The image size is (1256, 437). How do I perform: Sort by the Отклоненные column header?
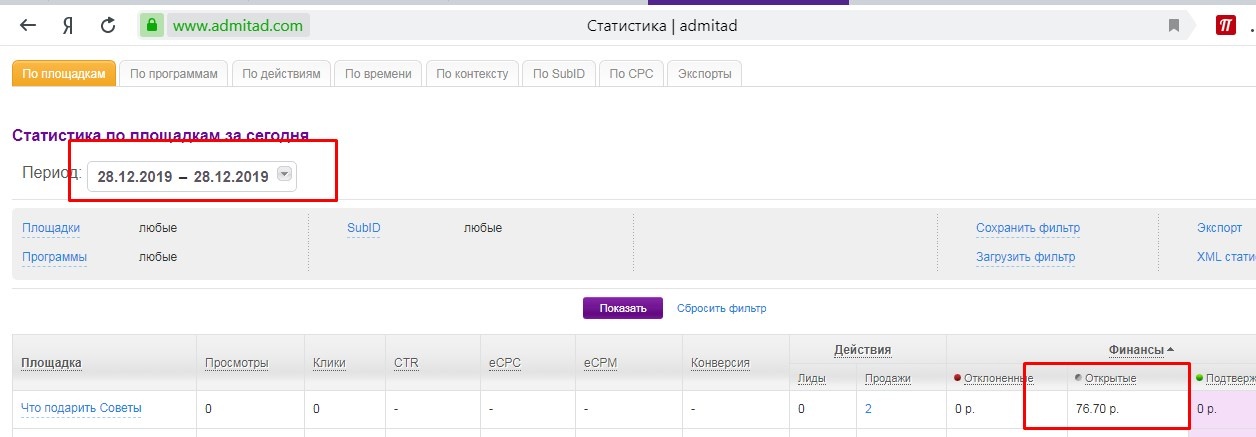pos(999,378)
